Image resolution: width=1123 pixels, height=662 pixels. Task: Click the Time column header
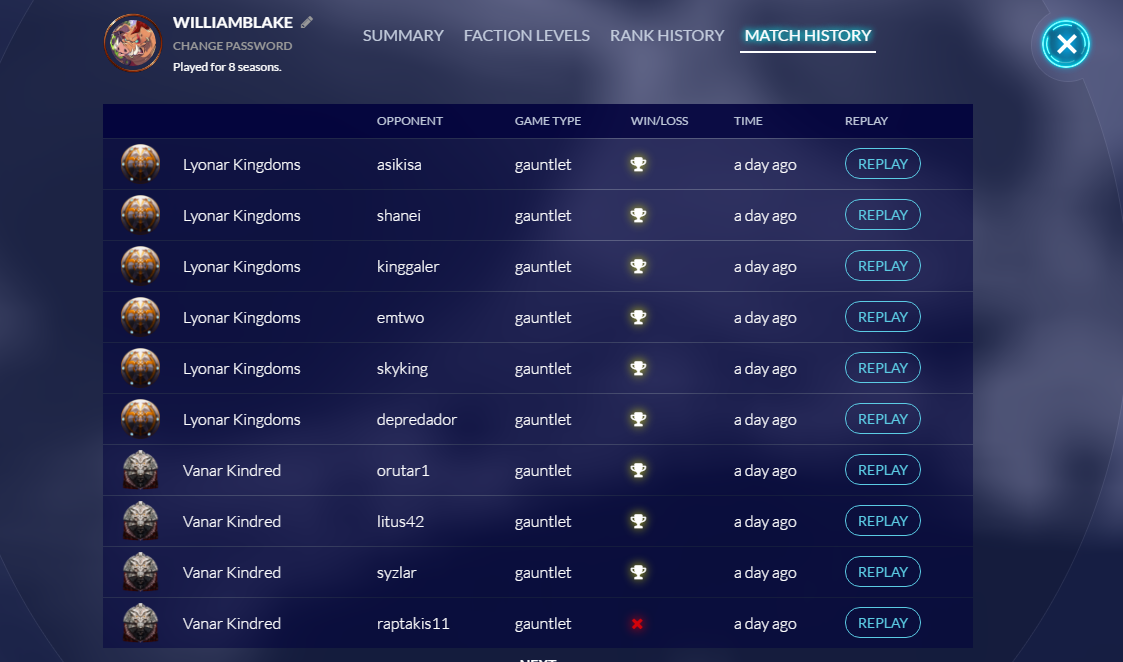tap(748, 121)
